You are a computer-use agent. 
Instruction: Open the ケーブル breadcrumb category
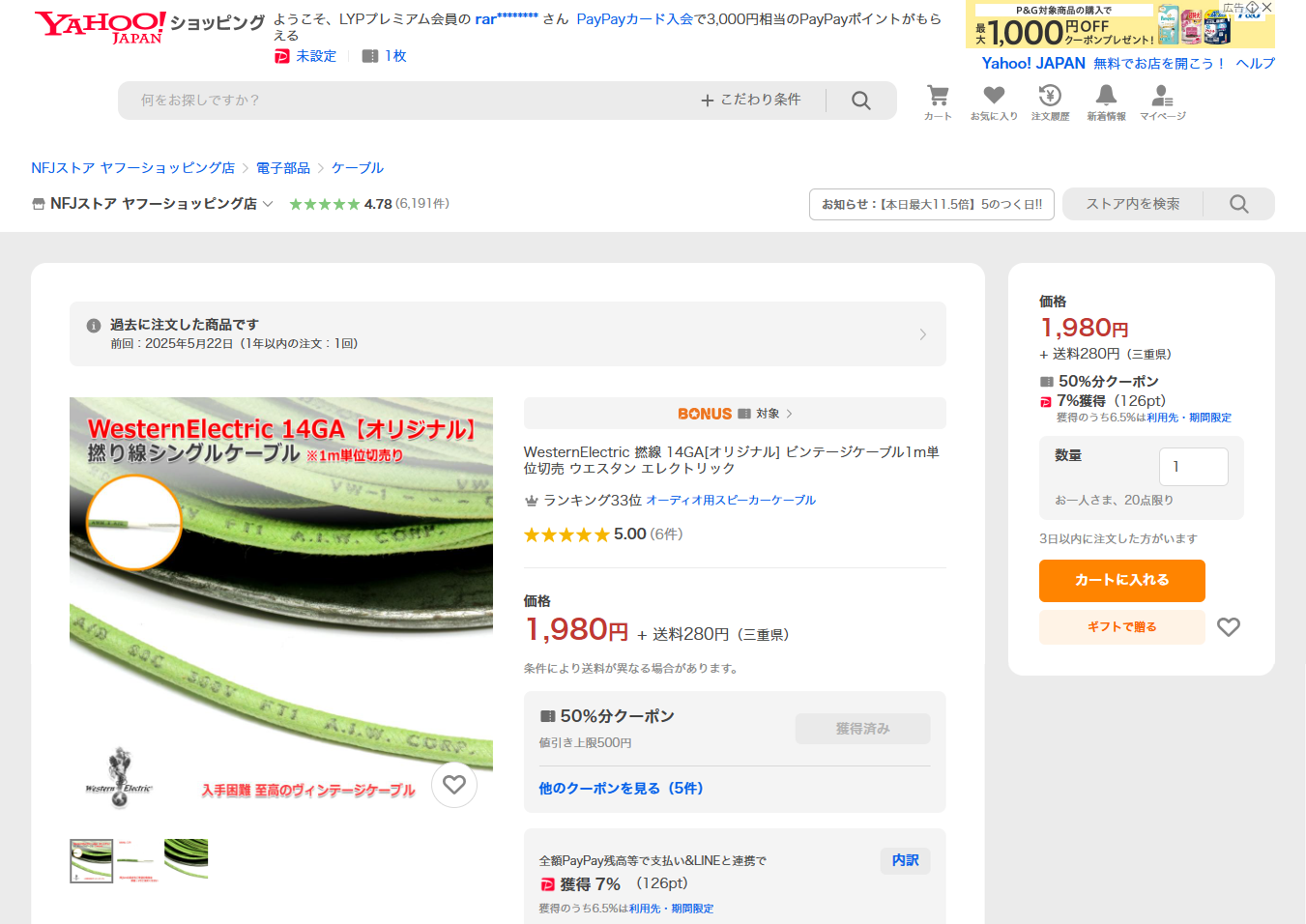coord(358,168)
